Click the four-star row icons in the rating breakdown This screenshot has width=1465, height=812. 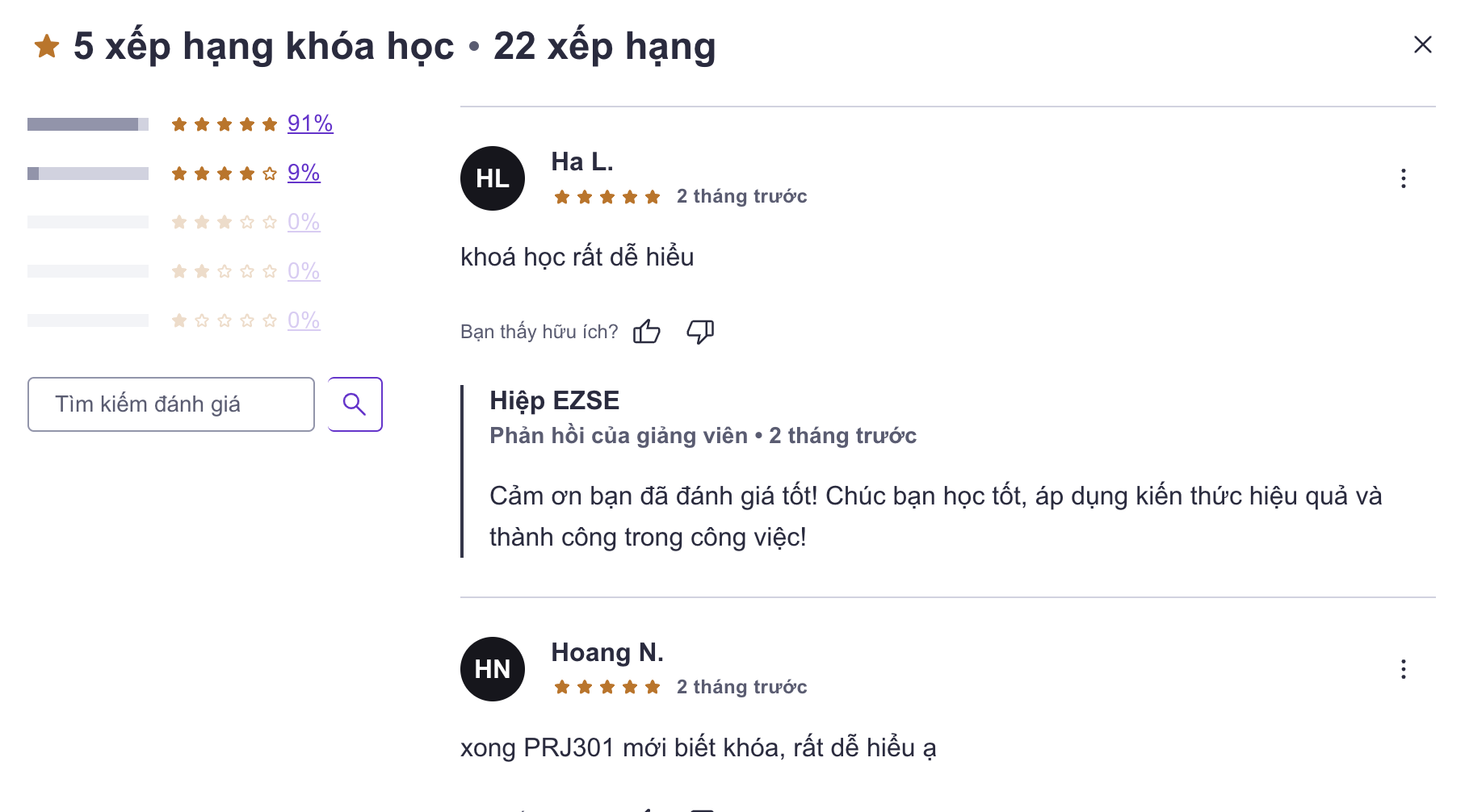pos(225,174)
